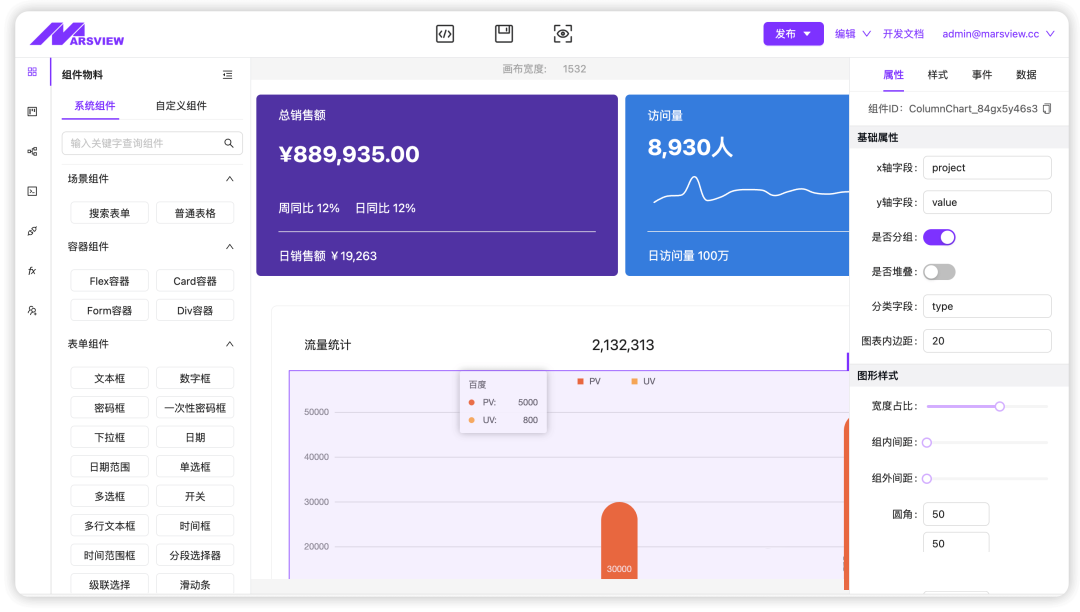Click the 分段选择器 component

(x=195, y=556)
